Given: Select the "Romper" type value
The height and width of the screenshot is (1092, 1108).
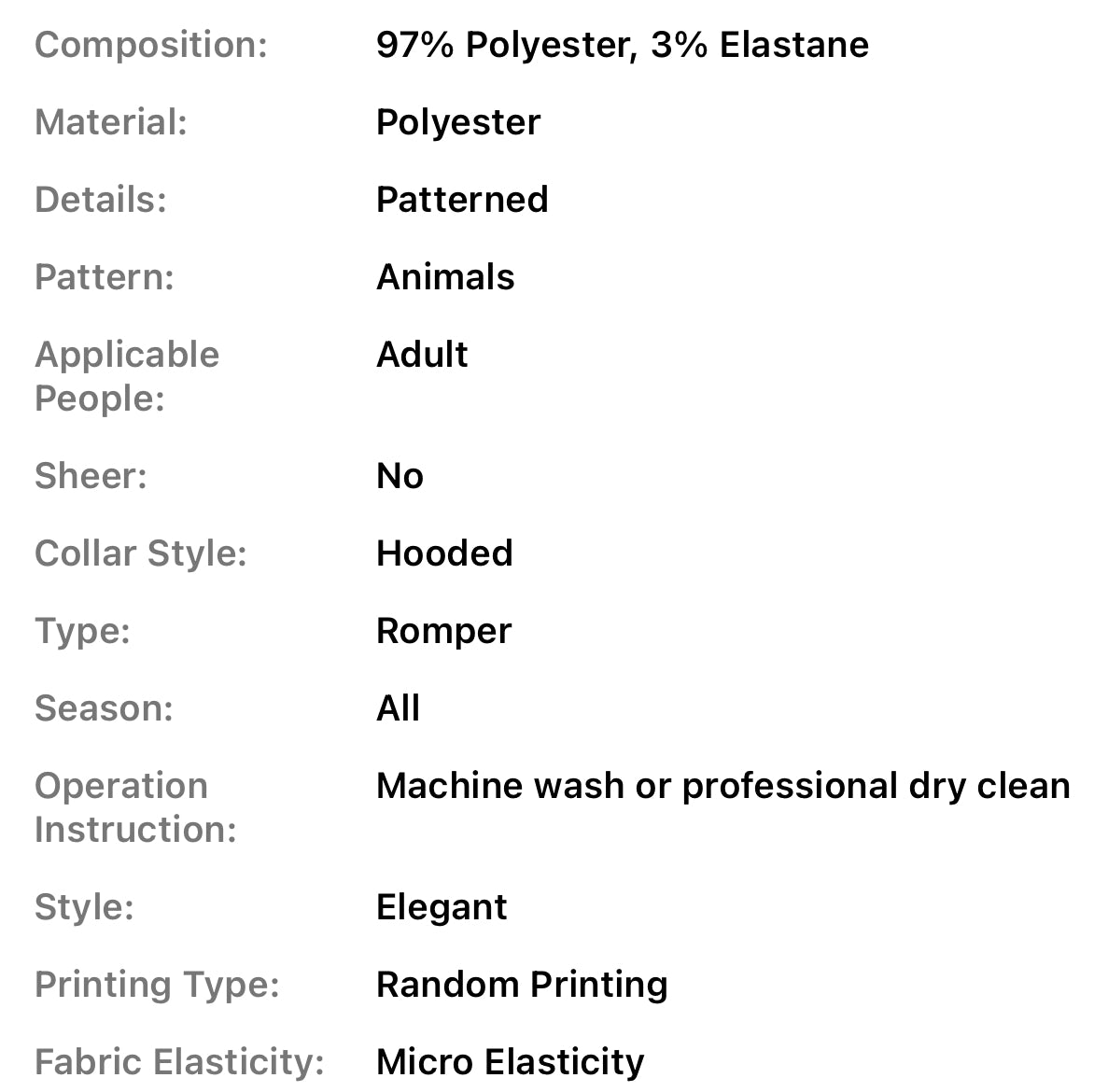Looking at the screenshot, I should [x=443, y=631].
